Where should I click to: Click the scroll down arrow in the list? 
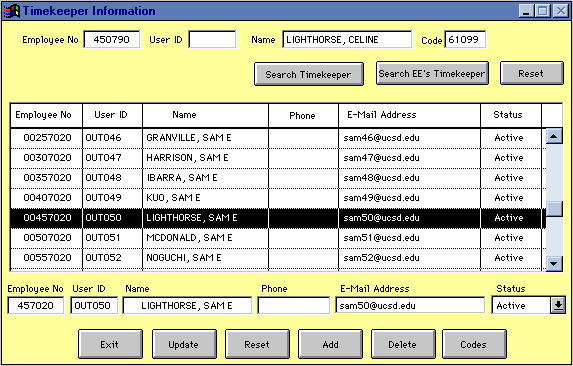point(554,263)
